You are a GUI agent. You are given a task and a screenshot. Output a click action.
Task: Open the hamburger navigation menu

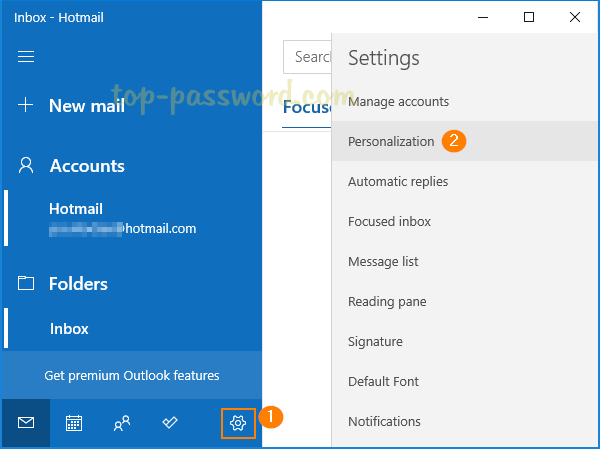tap(26, 57)
